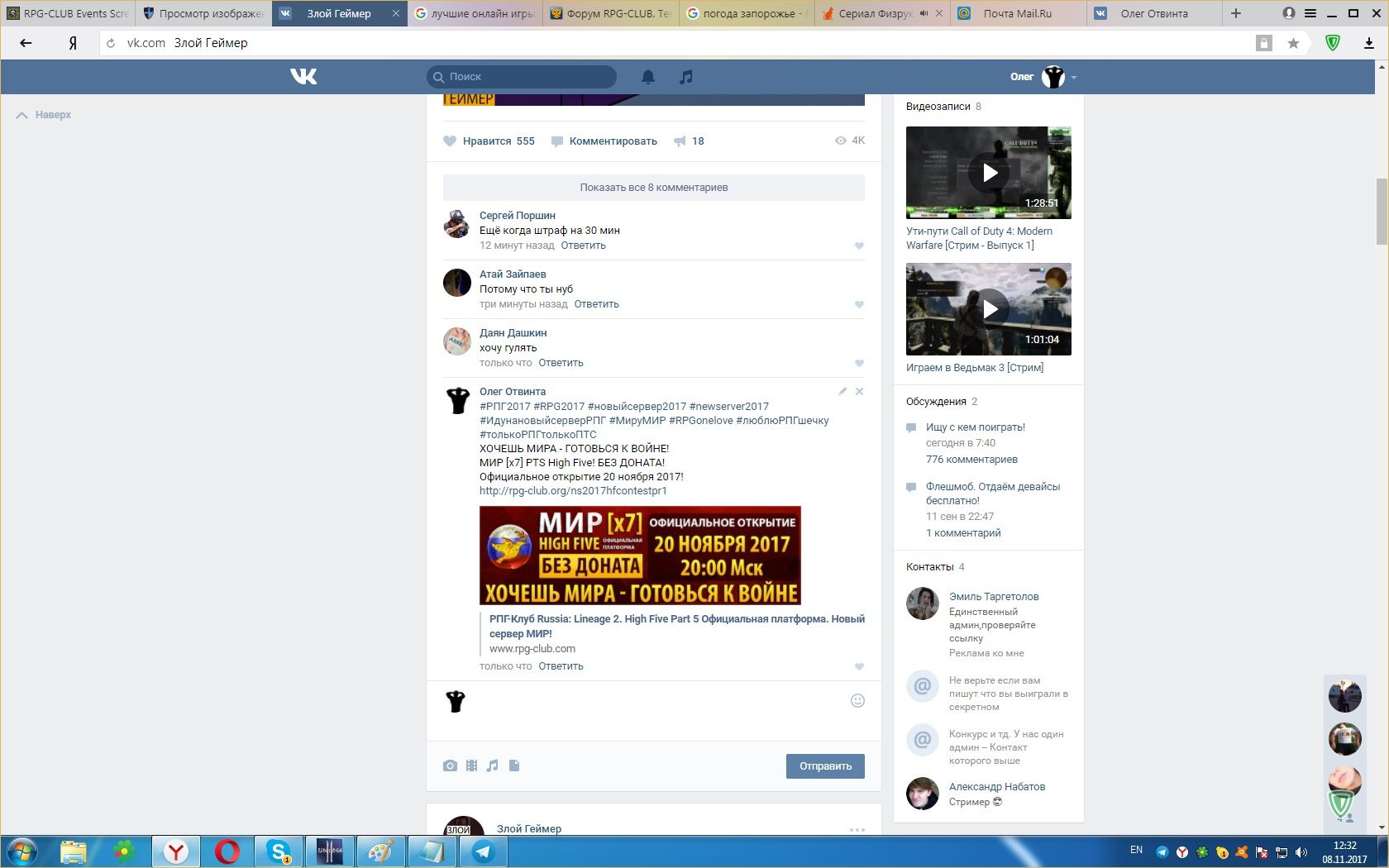Open Skype from the taskbar
The height and width of the screenshot is (868, 1389).
tap(279, 851)
